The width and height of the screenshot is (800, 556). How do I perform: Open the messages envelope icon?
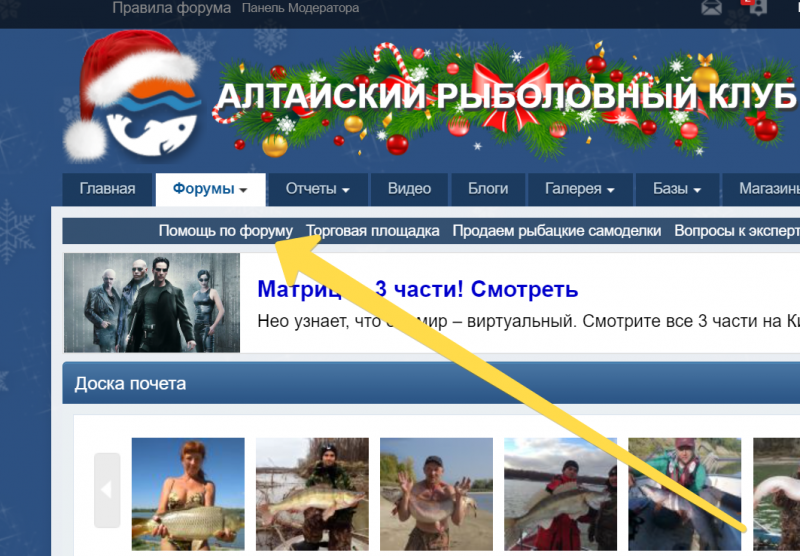[x=711, y=8]
